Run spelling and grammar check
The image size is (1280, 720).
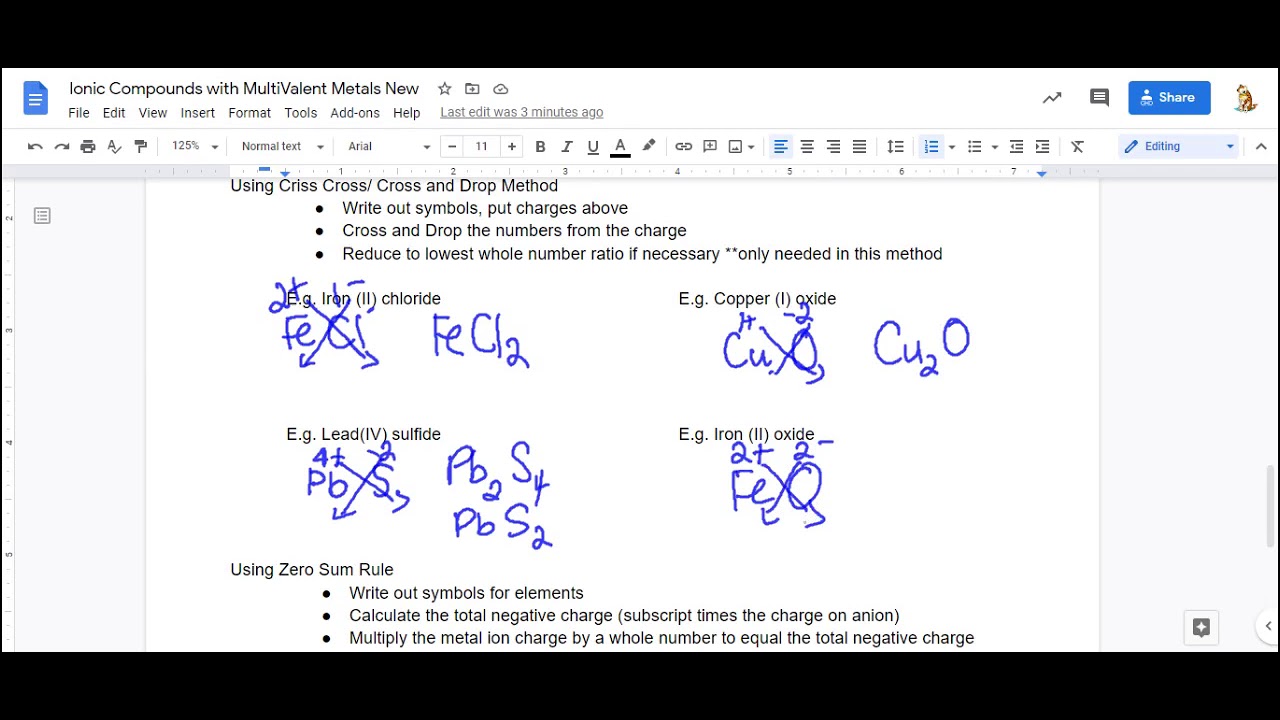tap(114, 147)
